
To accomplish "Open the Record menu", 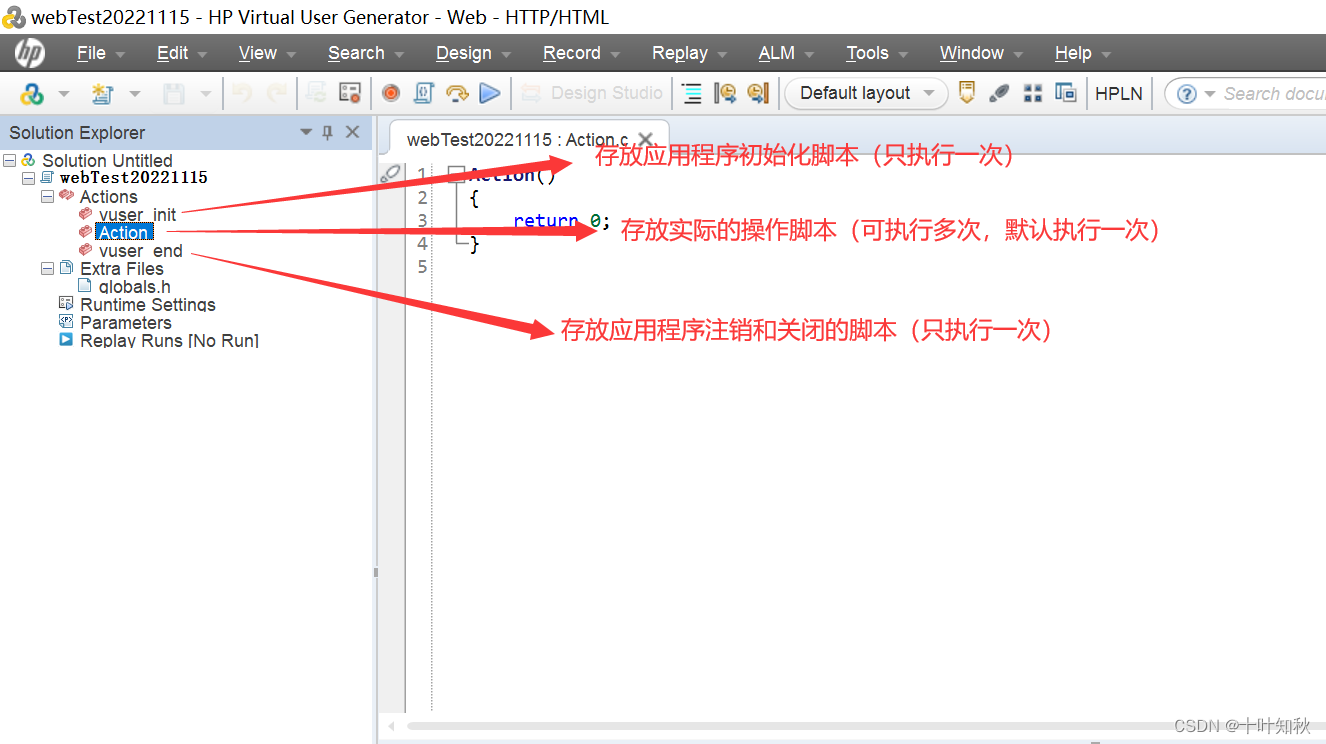I will pyautogui.click(x=571, y=53).
